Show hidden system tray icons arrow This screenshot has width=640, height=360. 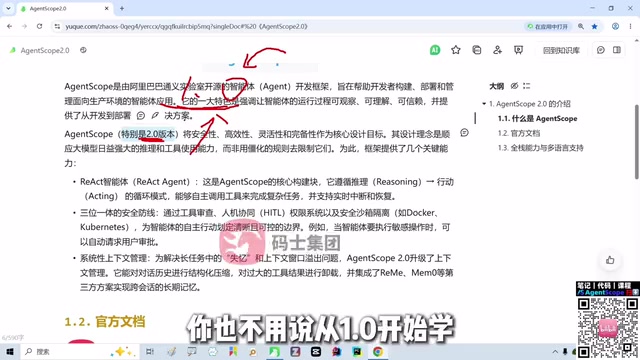(555, 352)
